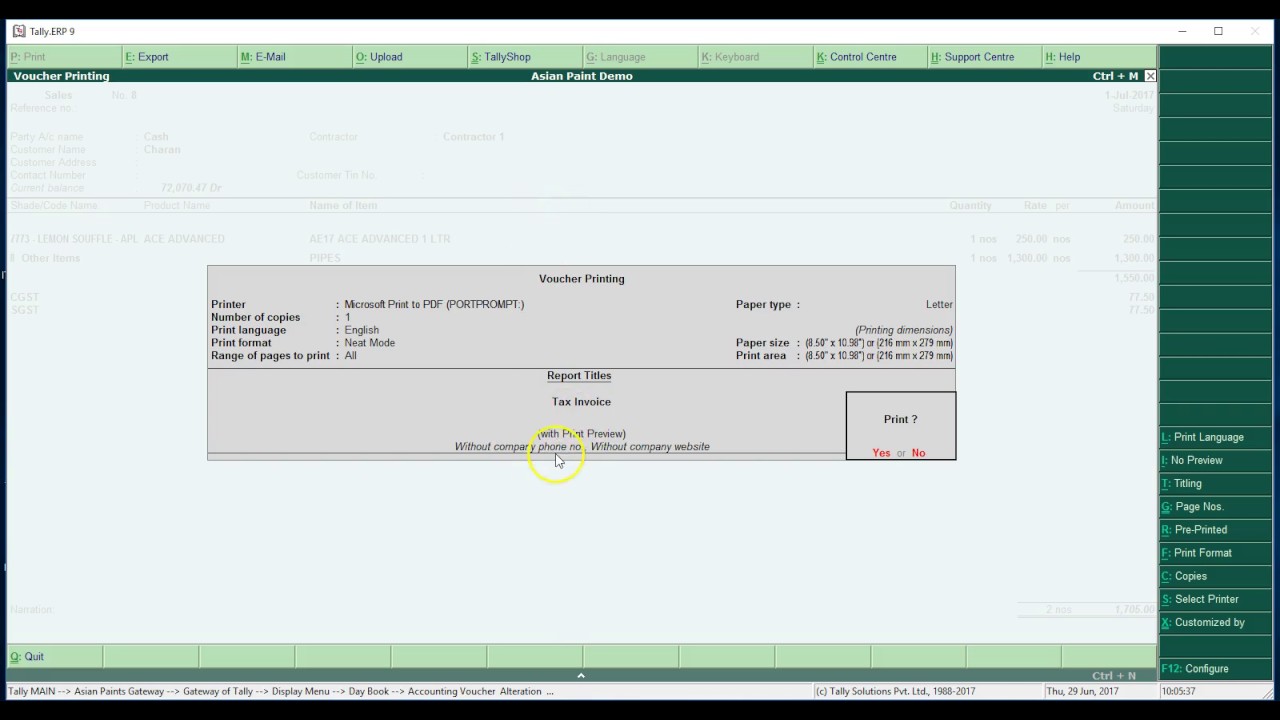Close Voucher Printing with the X box
Viewport: 1280px width, 720px height.
(x=1150, y=76)
